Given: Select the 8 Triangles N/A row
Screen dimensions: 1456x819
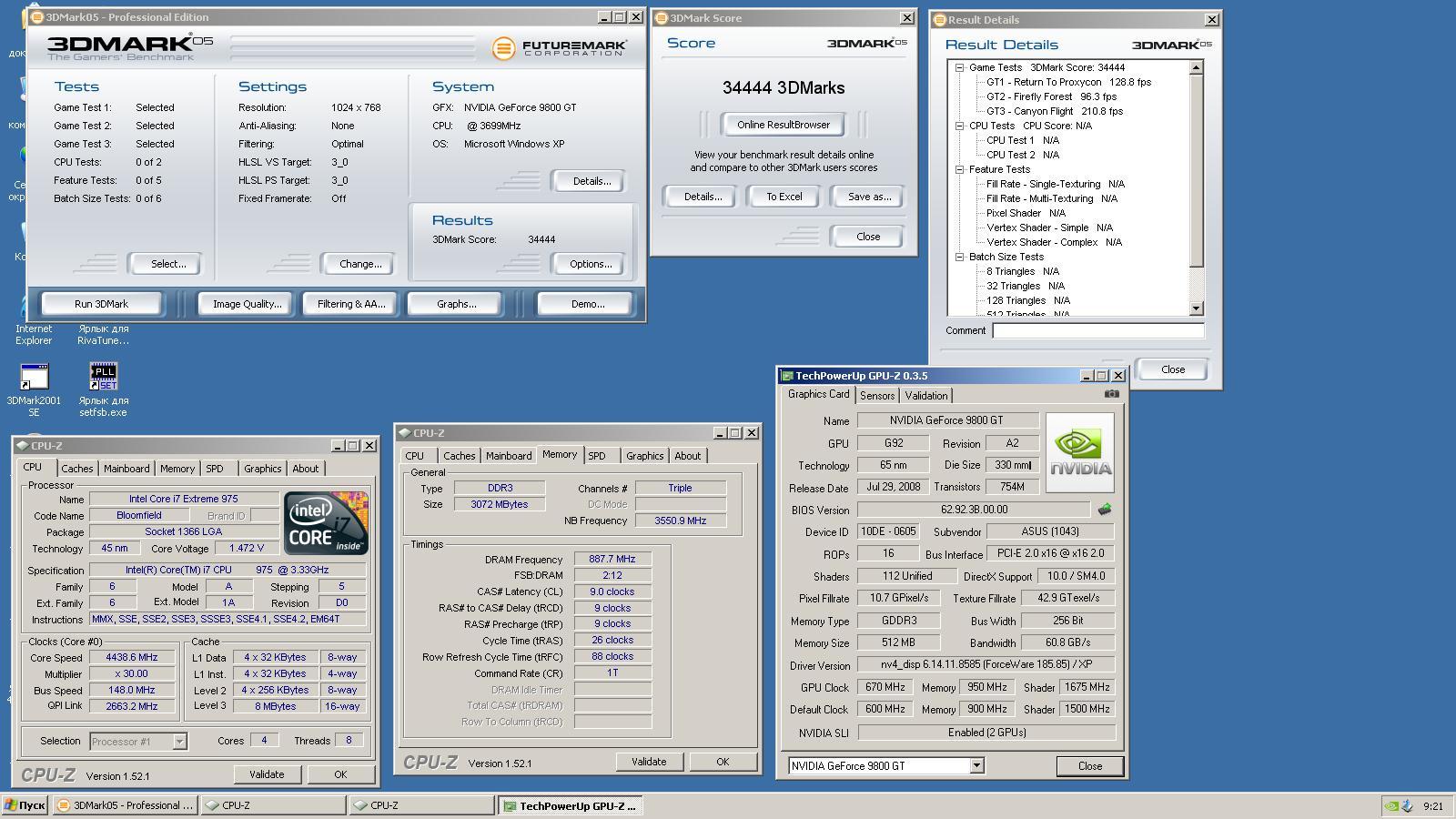Looking at the screenshot, I should 1023,271.
